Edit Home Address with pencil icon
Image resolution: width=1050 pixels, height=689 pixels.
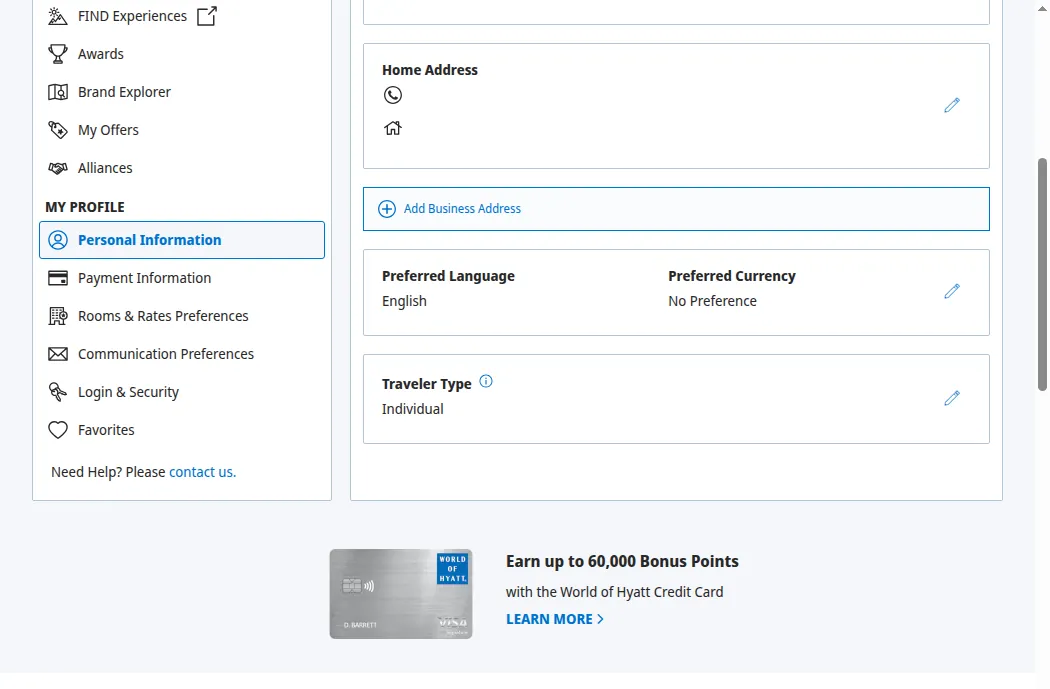click(952, 105)
